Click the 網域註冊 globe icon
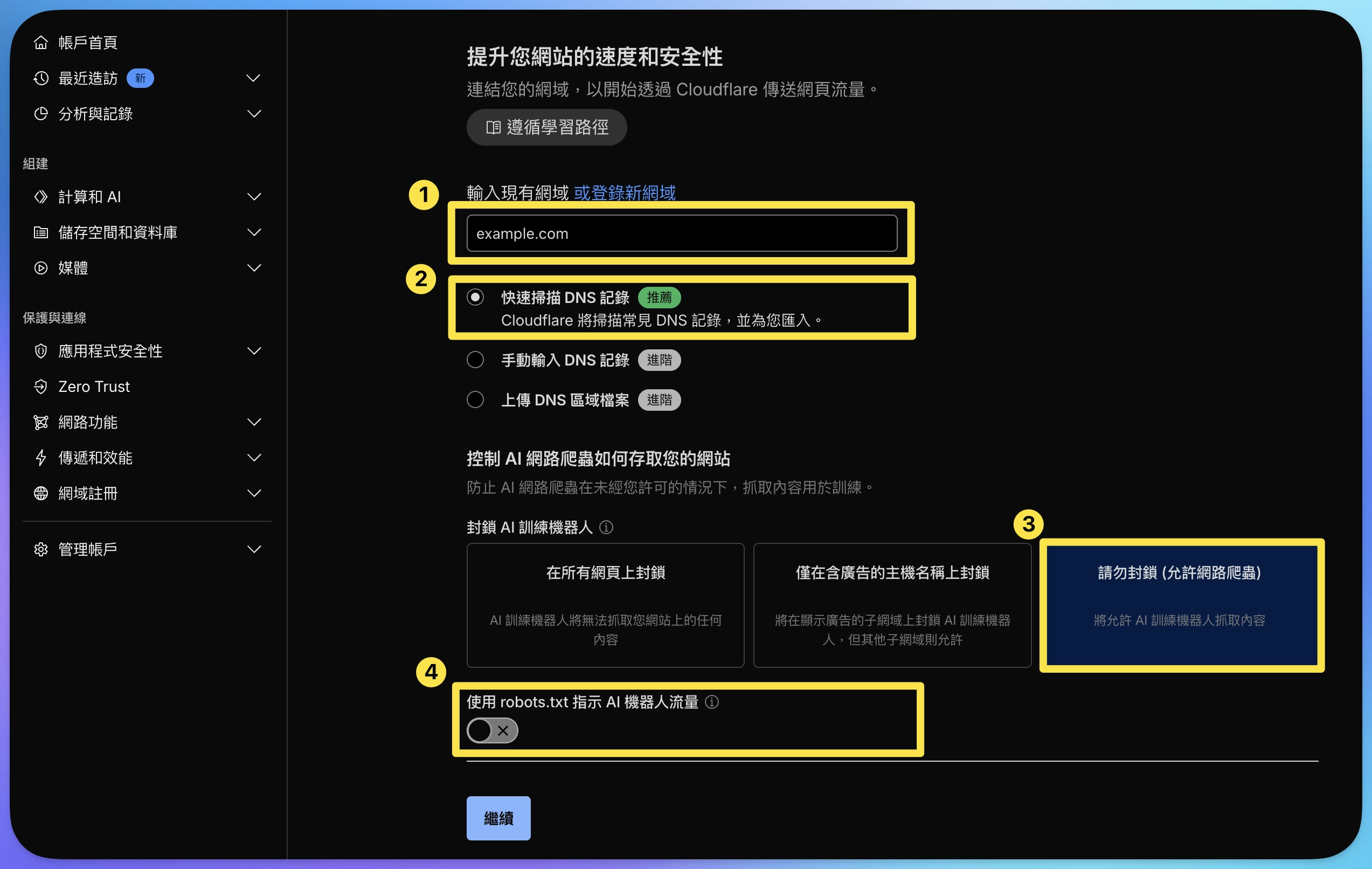The width and height of the screenshot is (1372, 869). [x=40, y=493]
